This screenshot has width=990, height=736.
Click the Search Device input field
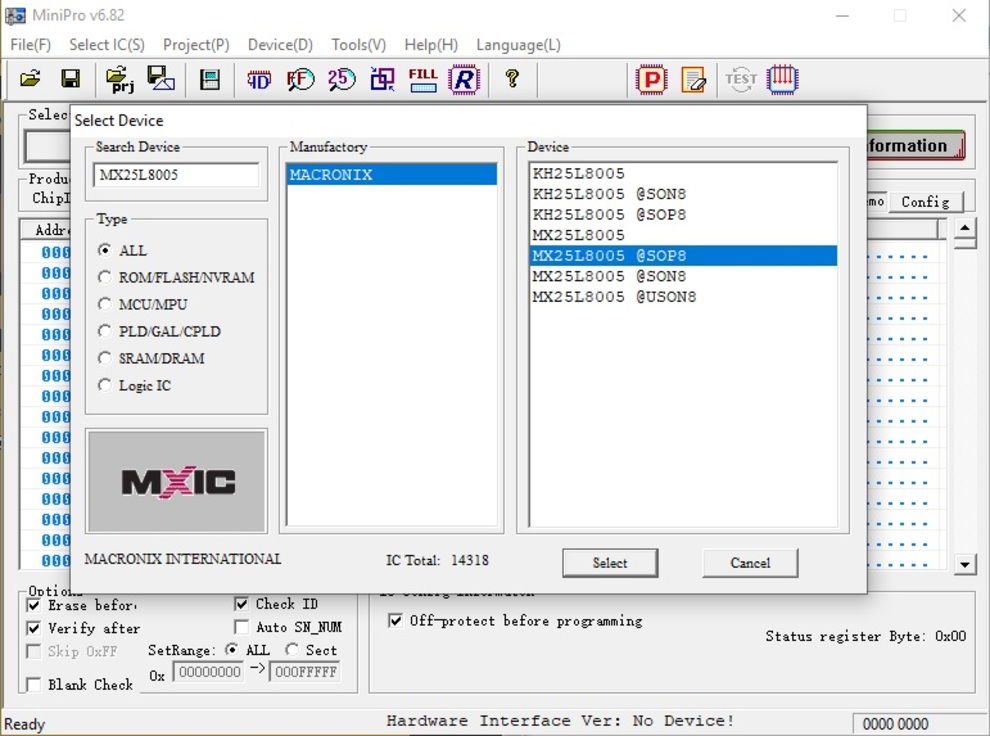pos(176,175)
